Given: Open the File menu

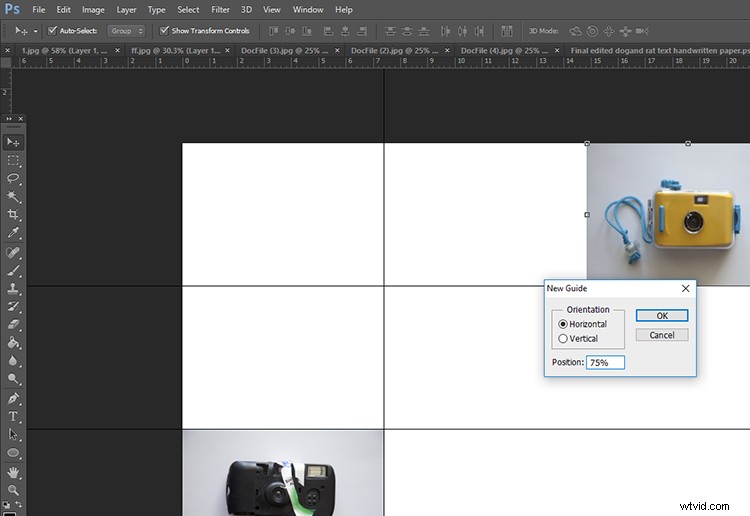Looking at the screenshot, I should 38,10.
